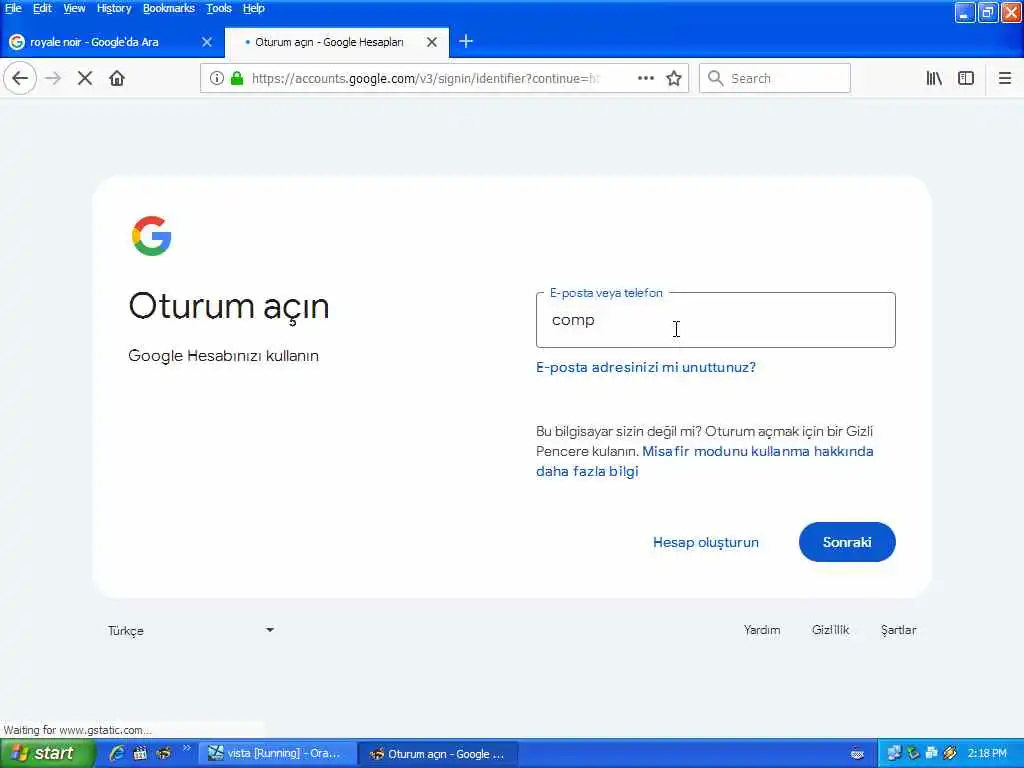Open page actions three-dot menu
1024x768 pixels.
coord(646,78)
